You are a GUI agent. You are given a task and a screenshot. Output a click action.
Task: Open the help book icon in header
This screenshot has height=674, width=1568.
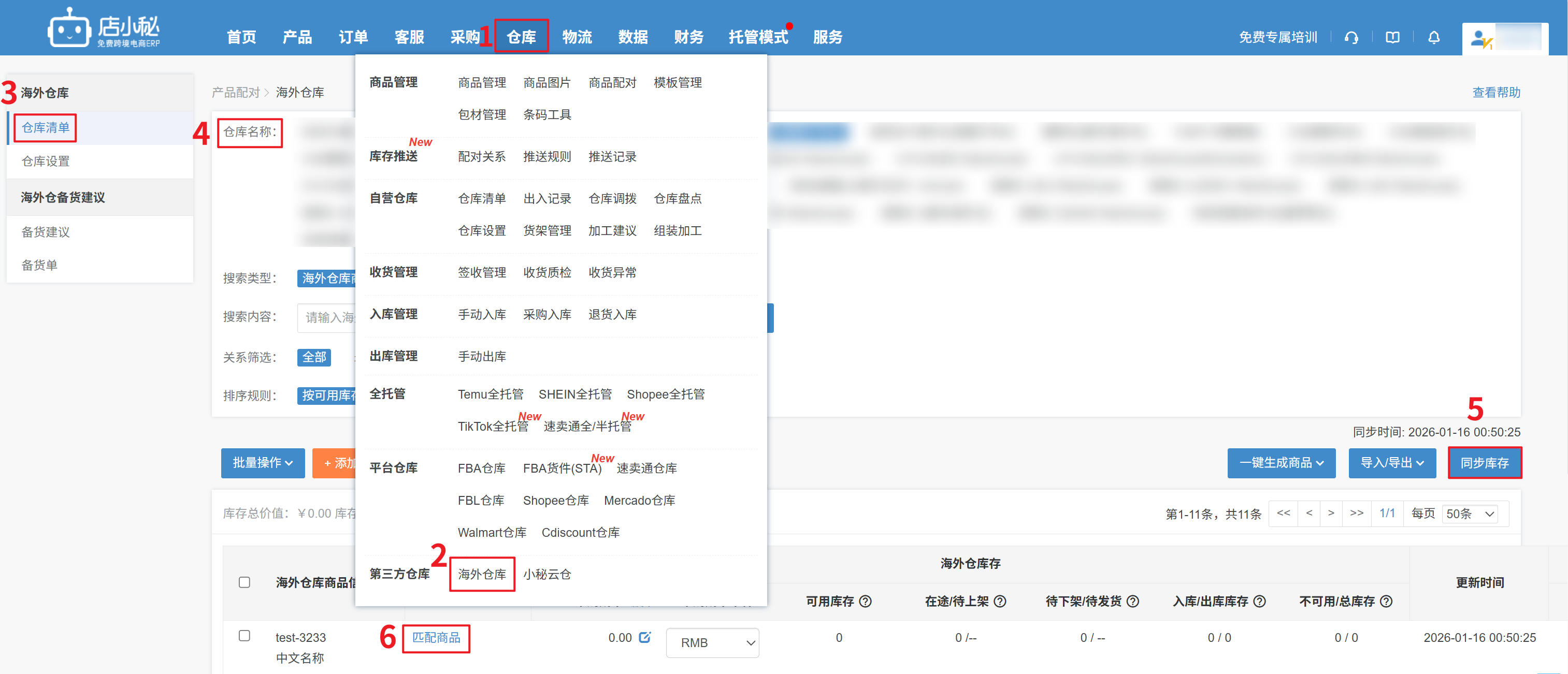(1392, 38)
